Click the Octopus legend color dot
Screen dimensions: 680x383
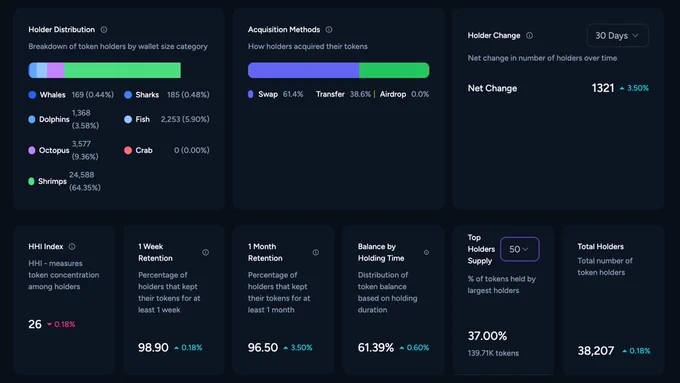point(32,150)
